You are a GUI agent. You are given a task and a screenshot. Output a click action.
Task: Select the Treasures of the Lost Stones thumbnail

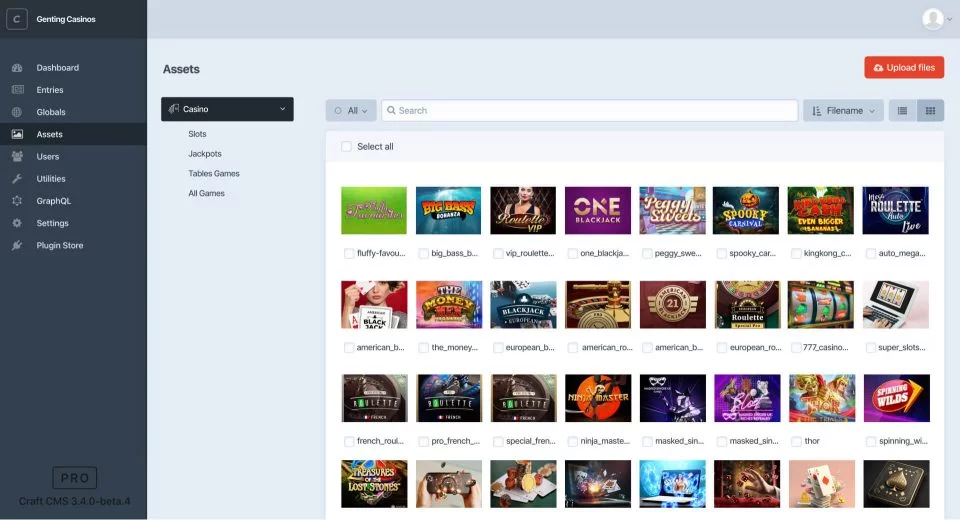[x=374, y=484]
